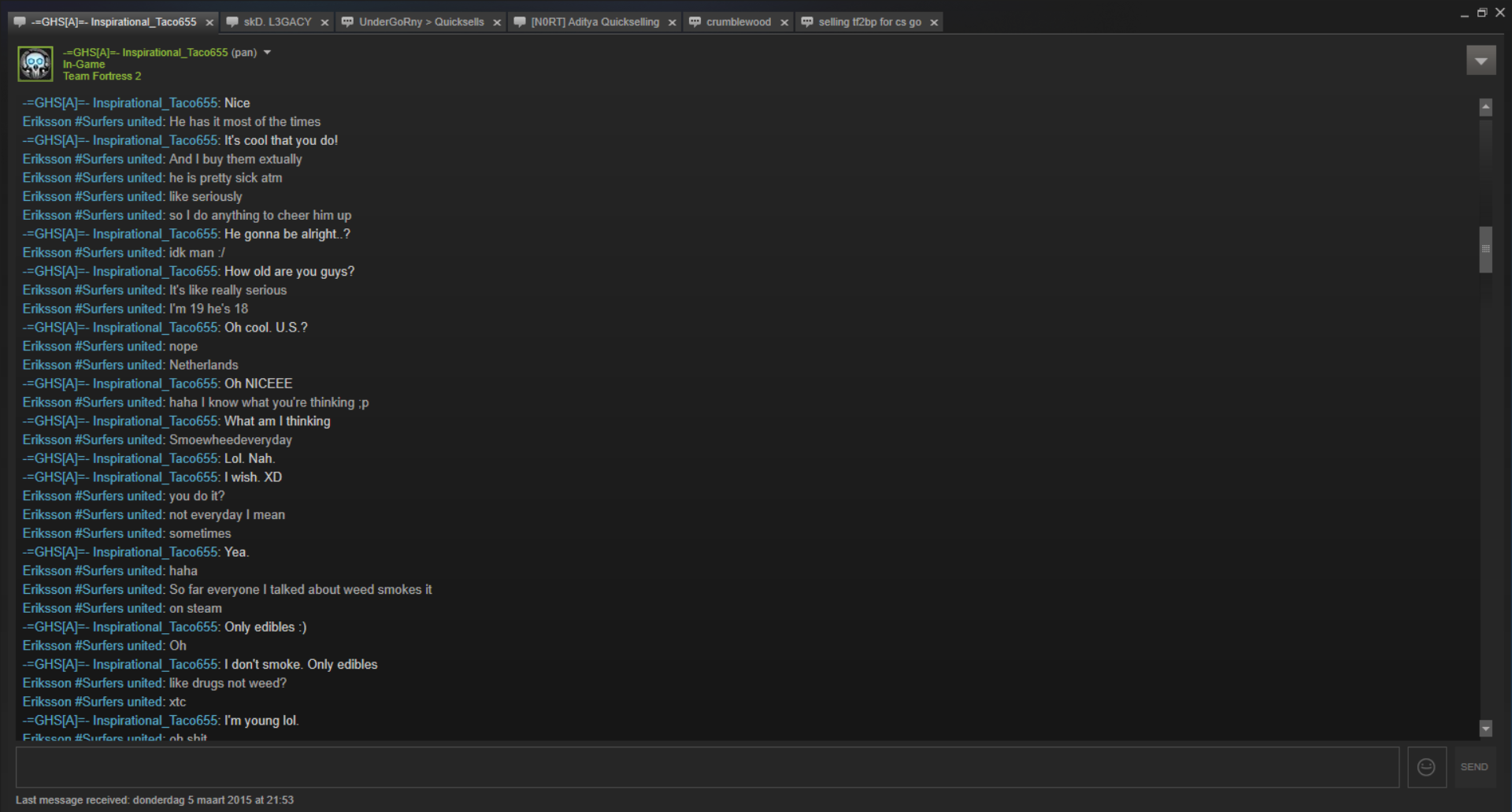Select the crumblewood chat tab
1512x812 pixels.
tap(738, 22)
